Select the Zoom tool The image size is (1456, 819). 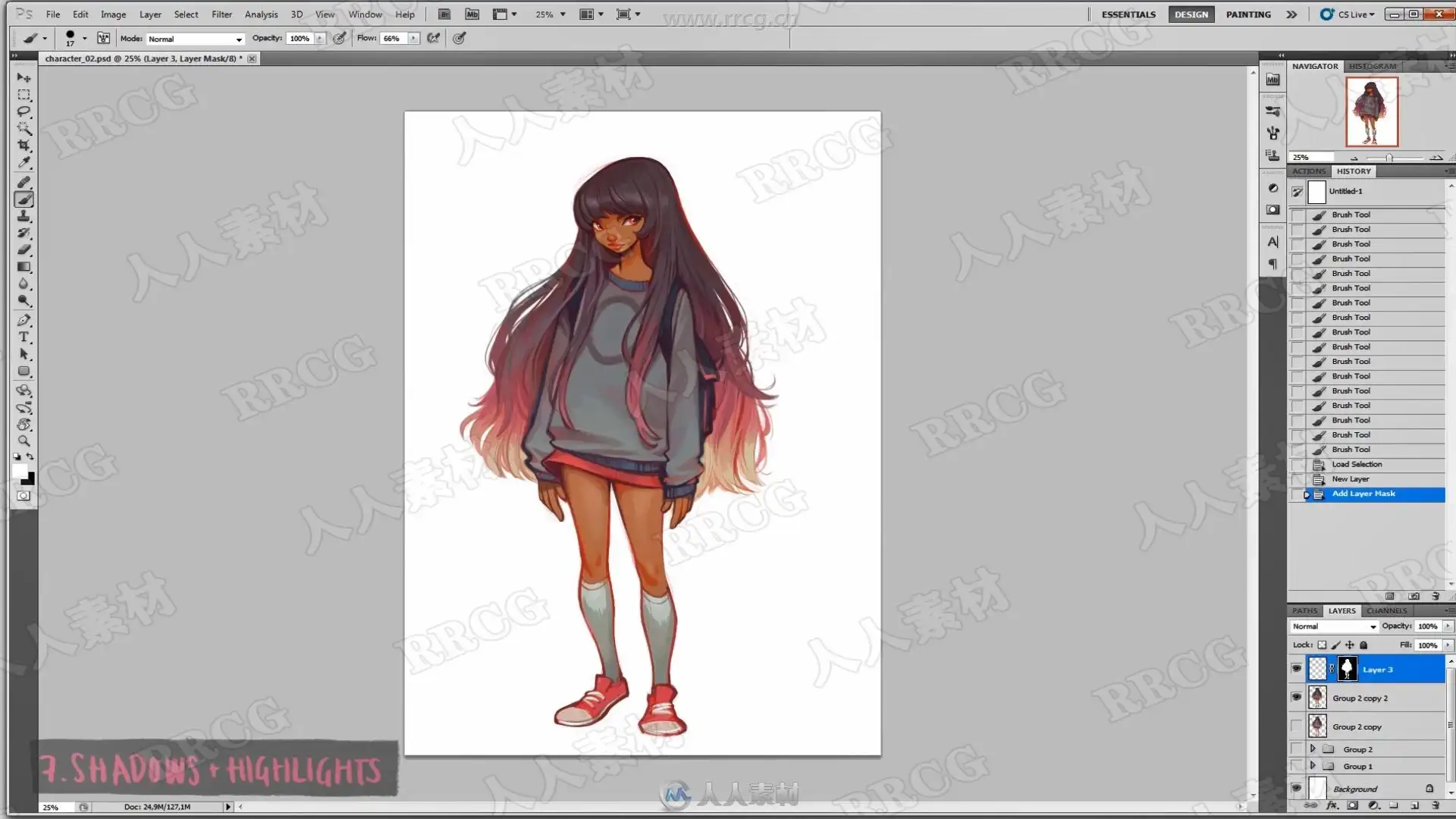[24, 441]
